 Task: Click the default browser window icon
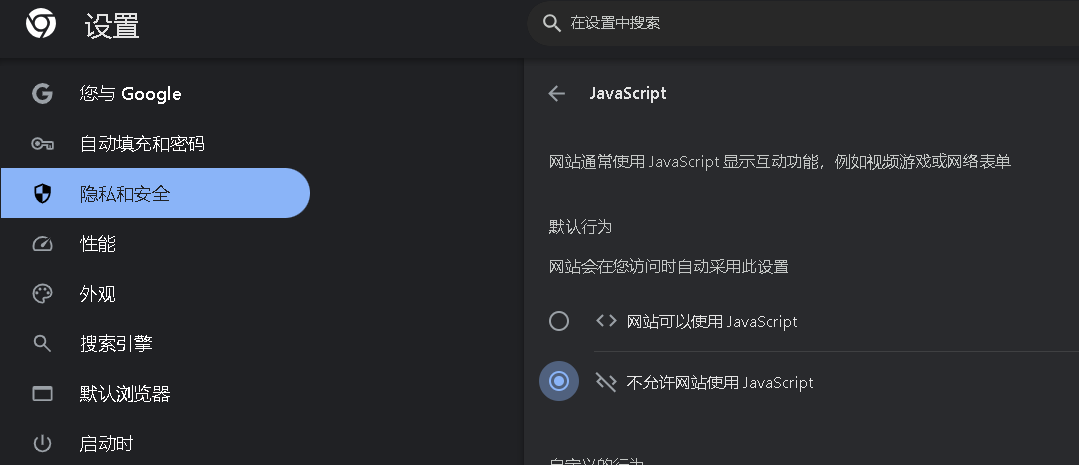(43, 394)
